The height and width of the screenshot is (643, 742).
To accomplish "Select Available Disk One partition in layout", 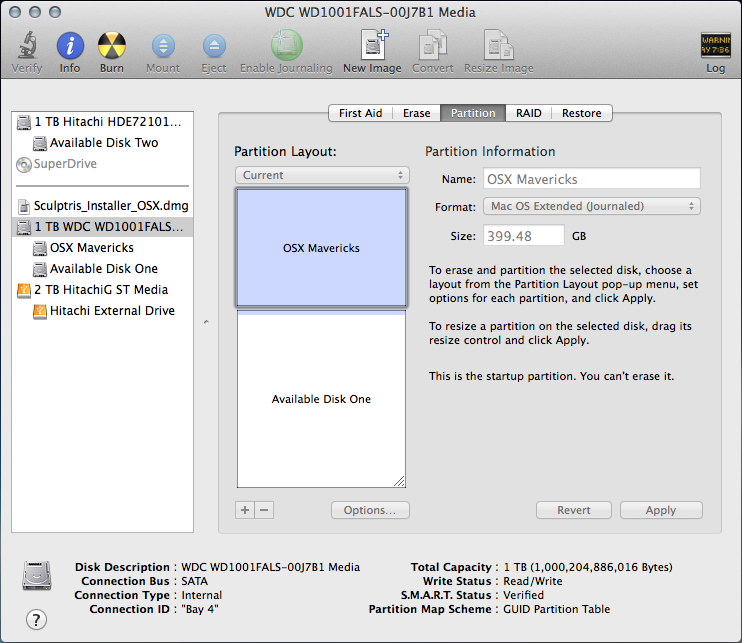I will [x=321, y=399].
